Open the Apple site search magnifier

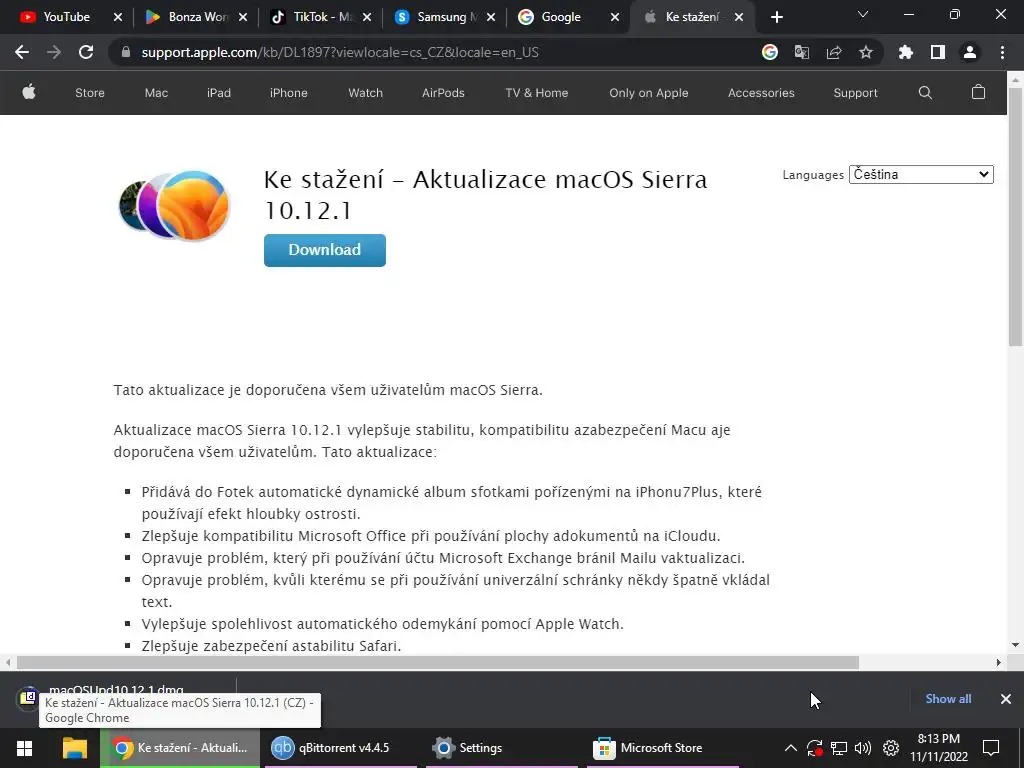[925, 93]
